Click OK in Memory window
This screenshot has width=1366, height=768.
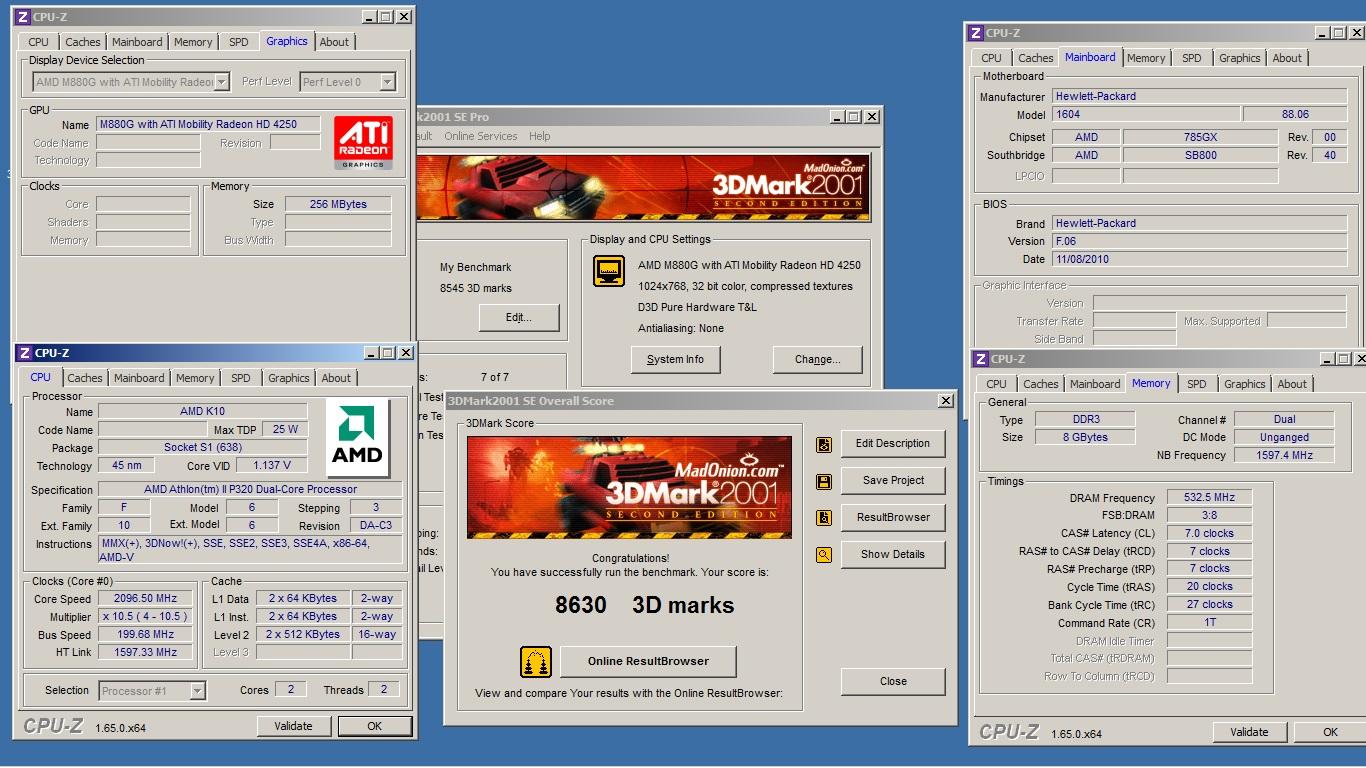[x=1330, y=733]
